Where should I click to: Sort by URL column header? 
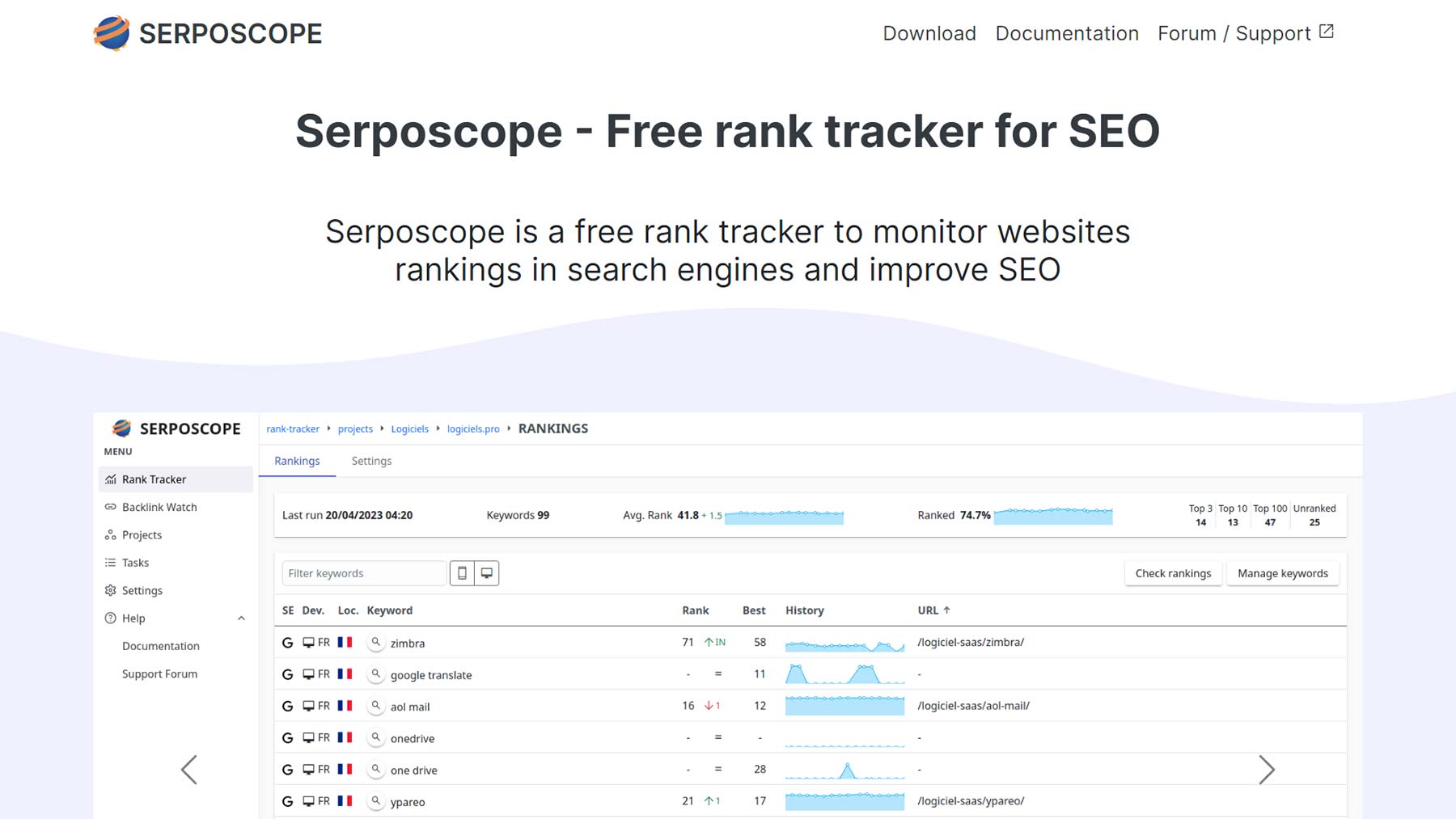933,610
